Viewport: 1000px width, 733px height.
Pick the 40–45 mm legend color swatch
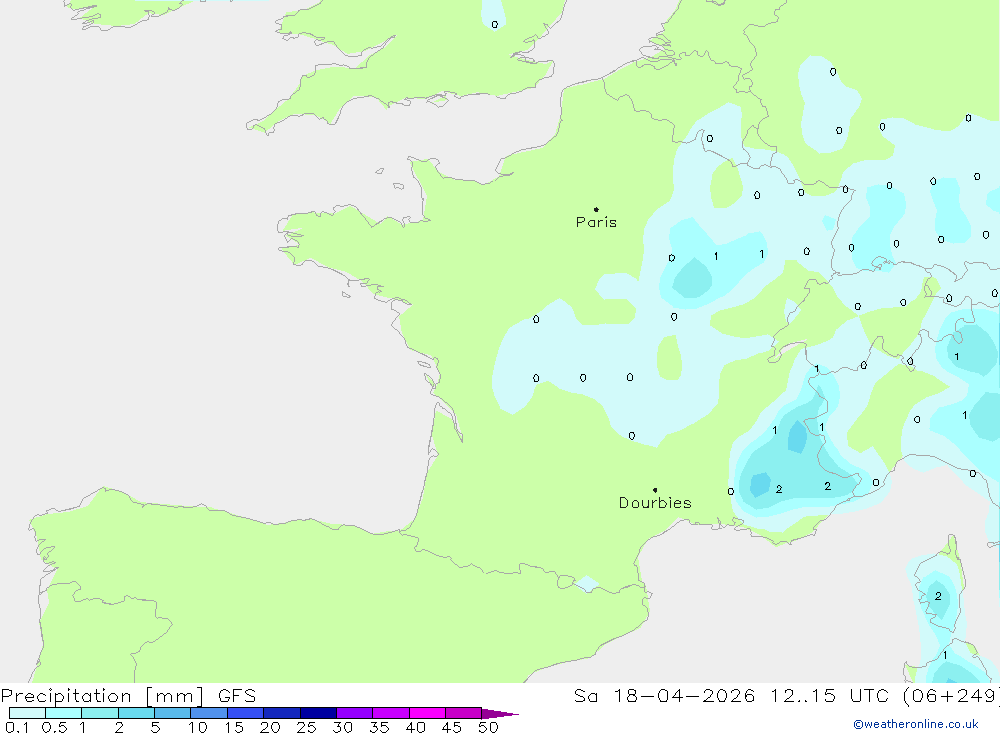click(427, 713)
